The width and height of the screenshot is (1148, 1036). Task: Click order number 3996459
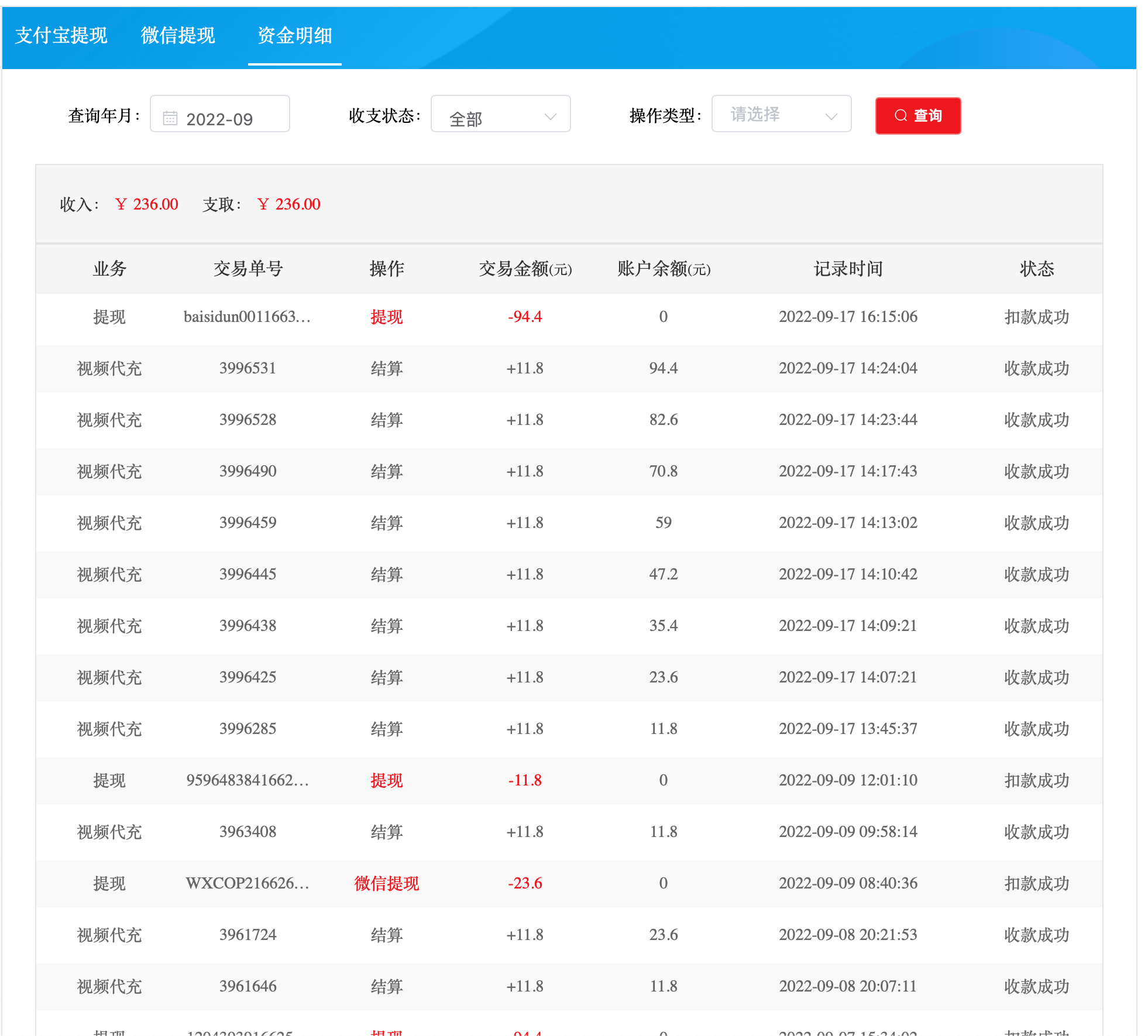click(x=248, y=523)
